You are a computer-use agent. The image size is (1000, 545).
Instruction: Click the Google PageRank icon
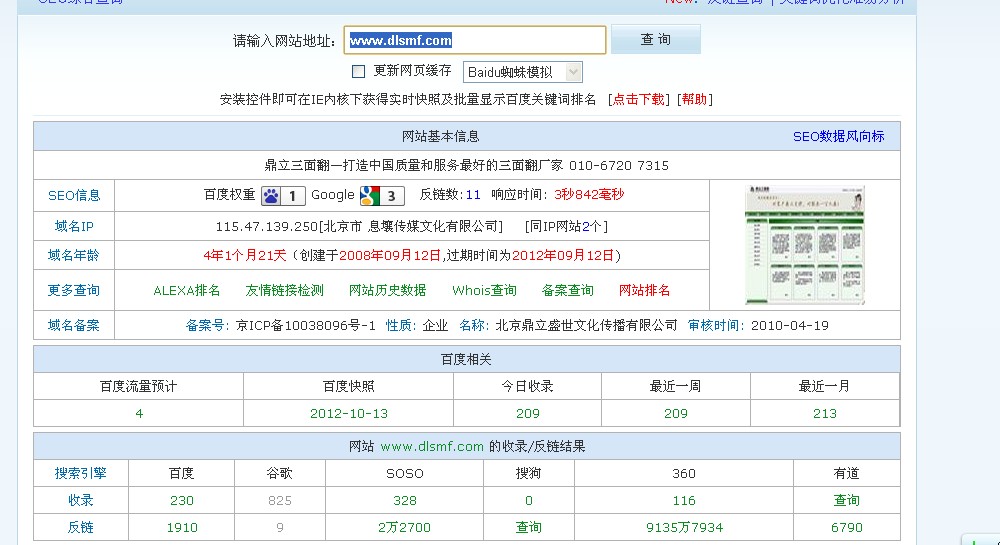(x=382, y=196)
